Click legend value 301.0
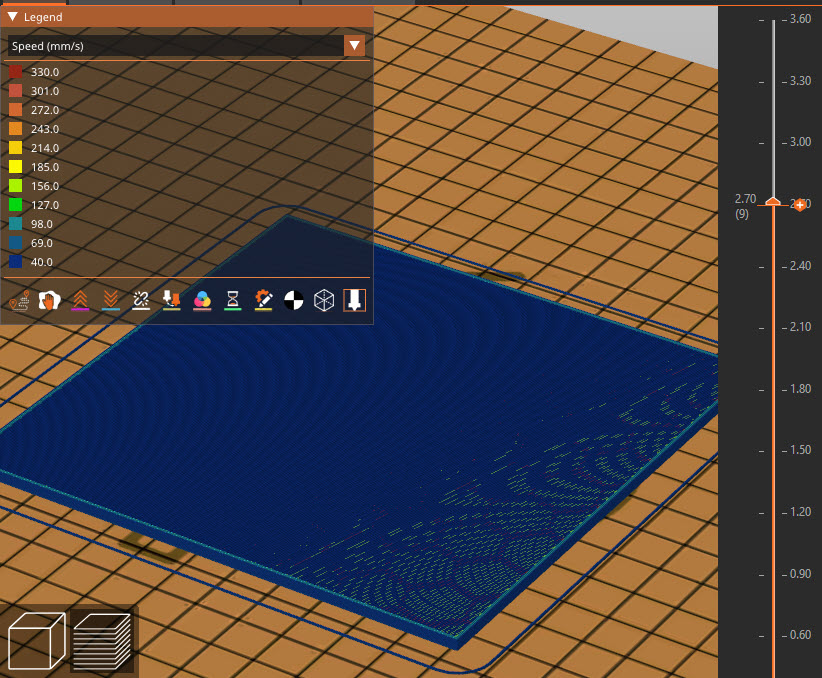 tap(45, 91)
